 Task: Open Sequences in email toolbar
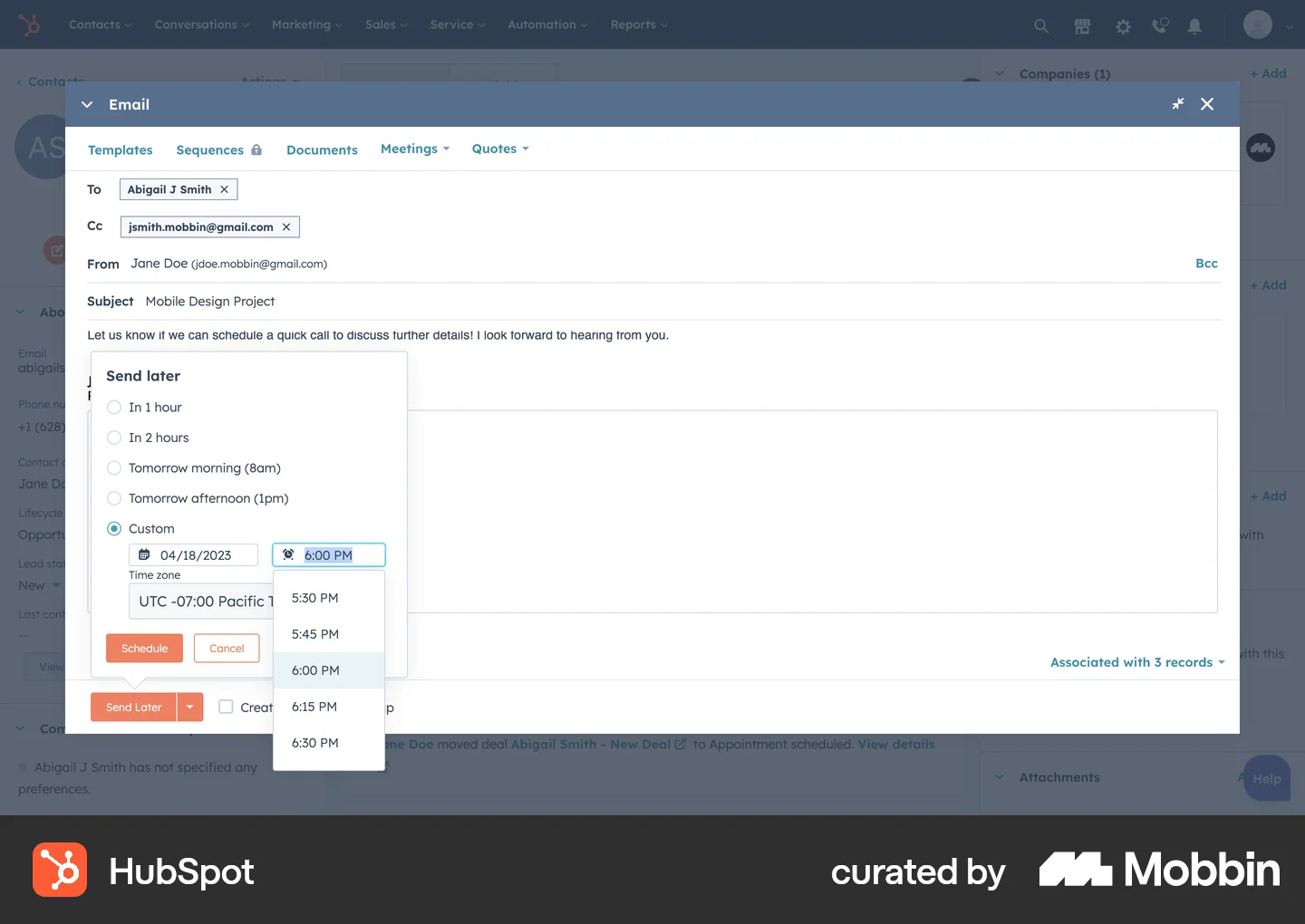click(210, 149)
